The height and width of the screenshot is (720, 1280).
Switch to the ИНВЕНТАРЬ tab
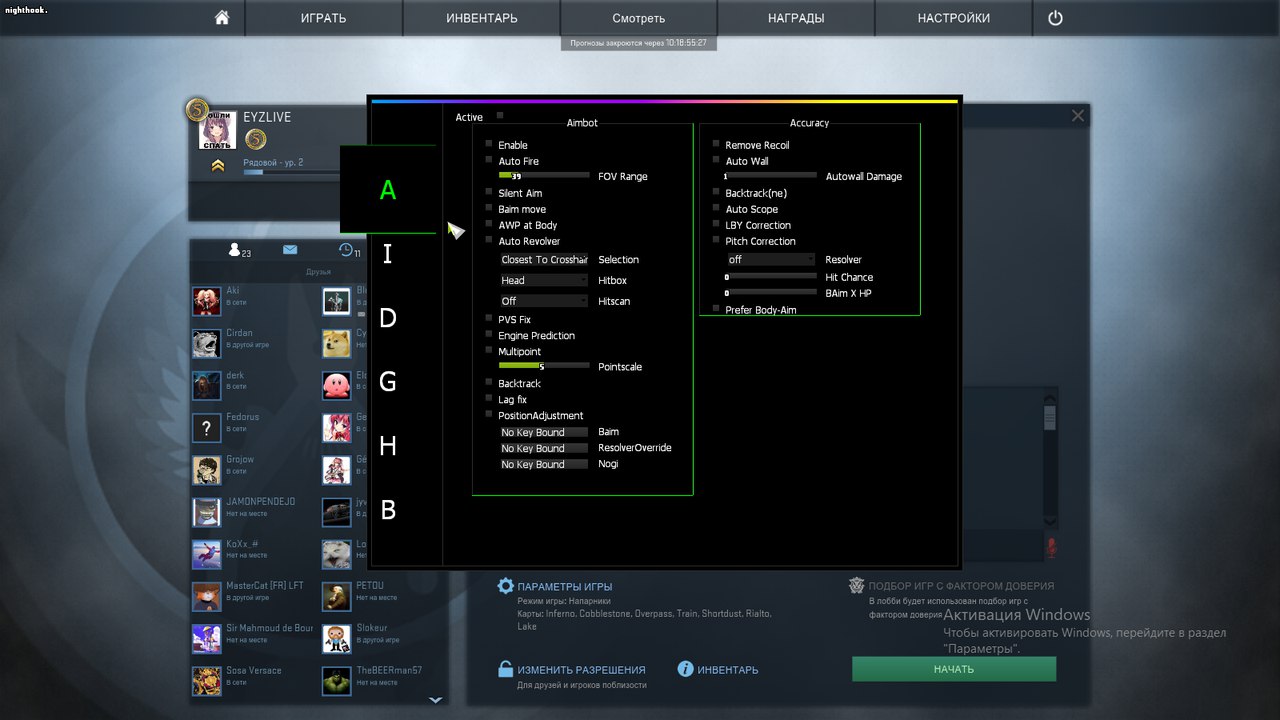point(481,18)
